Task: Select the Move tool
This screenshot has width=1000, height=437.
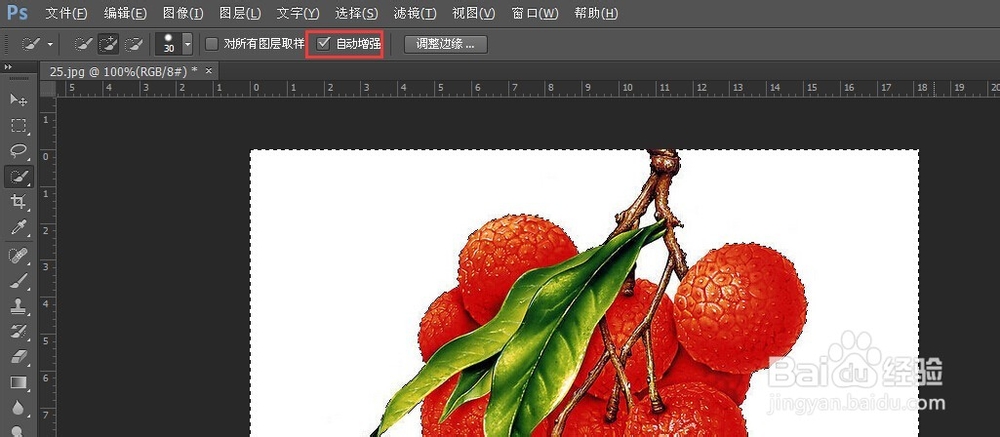Action: click(x=18, y=100)
